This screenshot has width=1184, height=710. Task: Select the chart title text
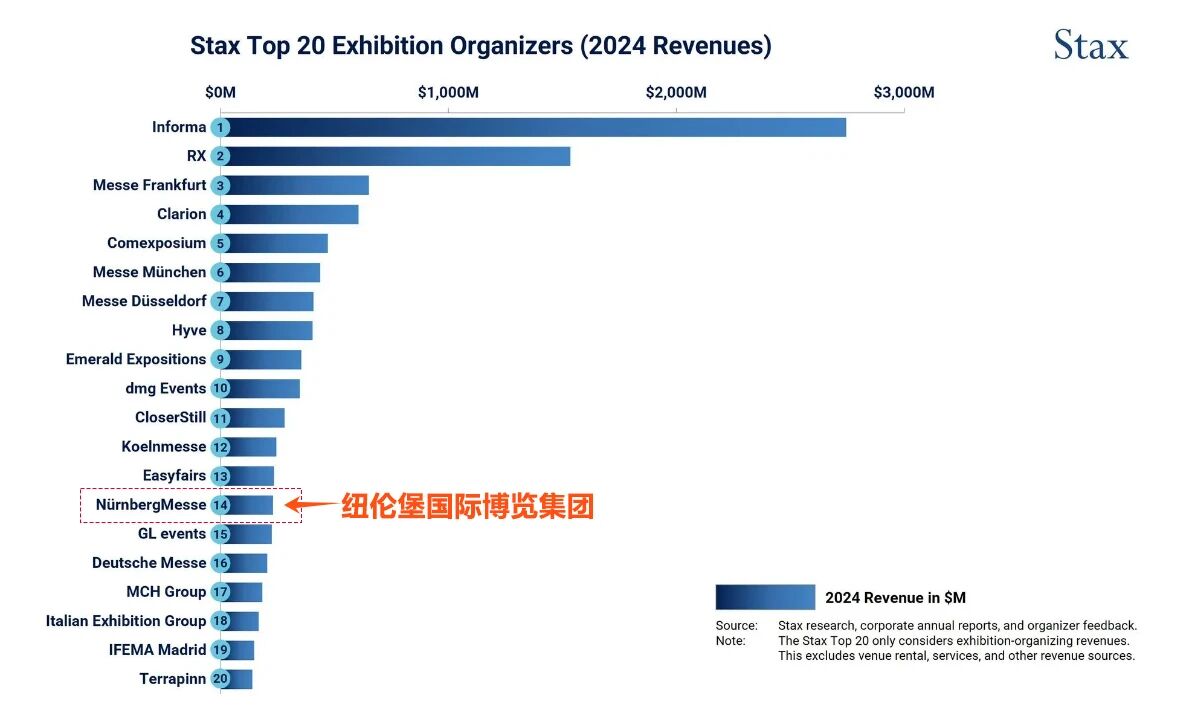480,46
